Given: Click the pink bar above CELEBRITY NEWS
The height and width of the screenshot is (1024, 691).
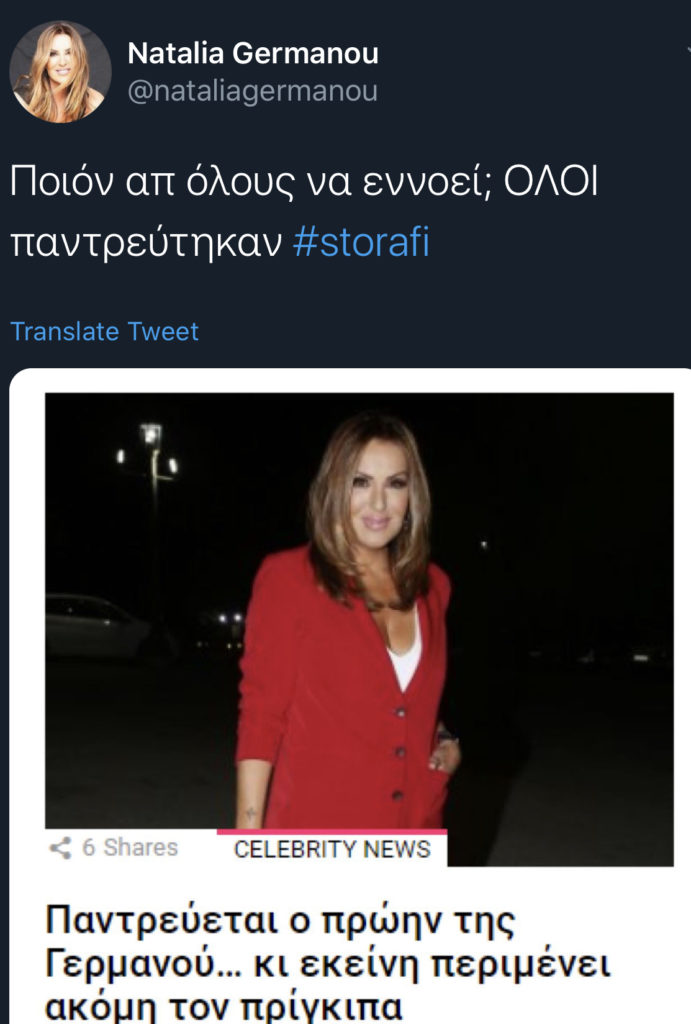Looking at the screenshot, I should [332, 831].
